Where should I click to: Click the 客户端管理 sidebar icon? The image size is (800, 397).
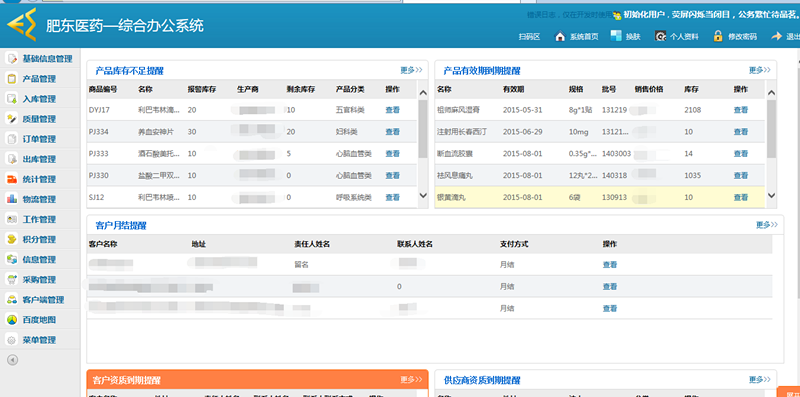[11, 300]
